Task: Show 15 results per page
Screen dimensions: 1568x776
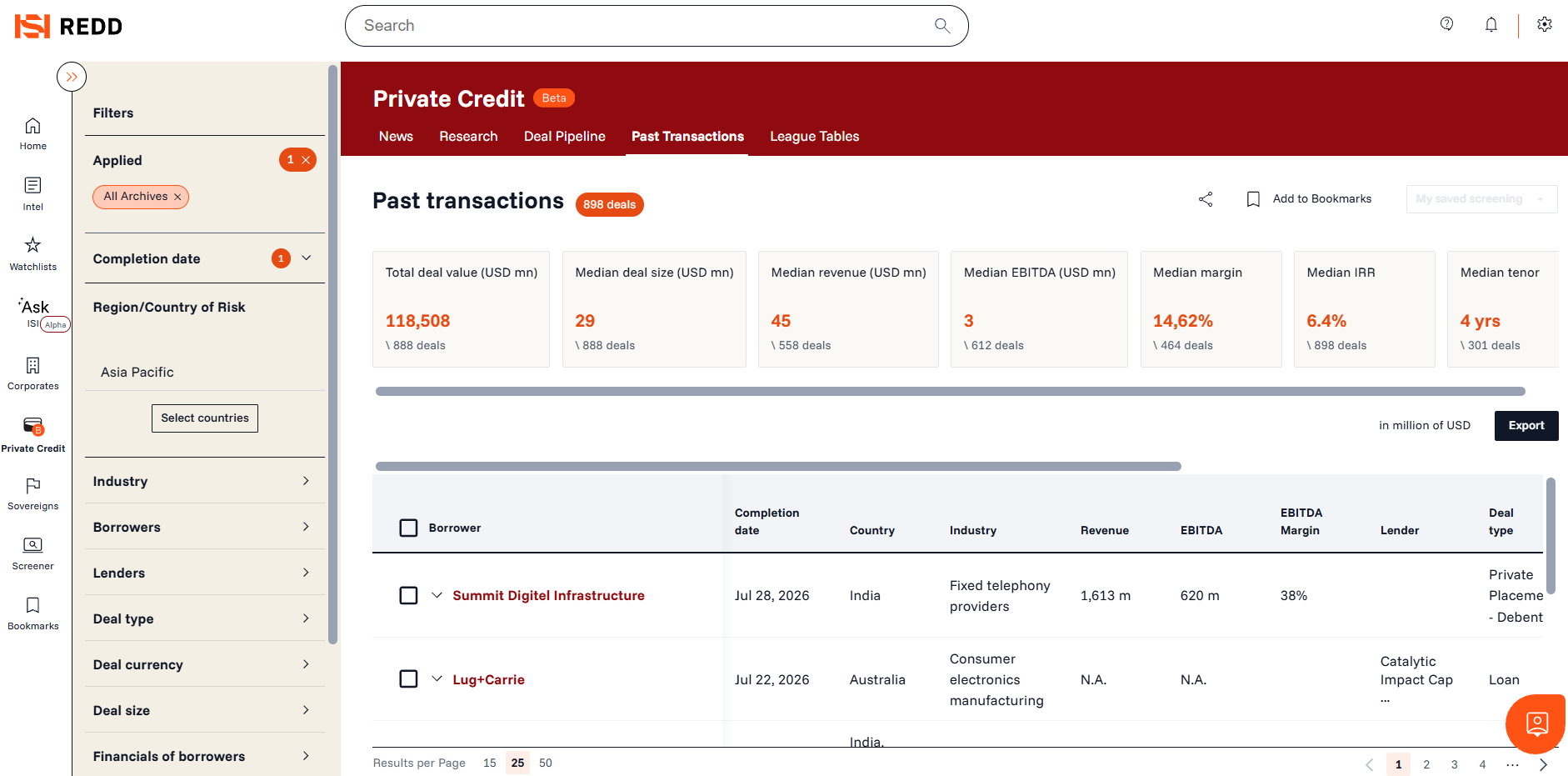Action: [490, 763]
